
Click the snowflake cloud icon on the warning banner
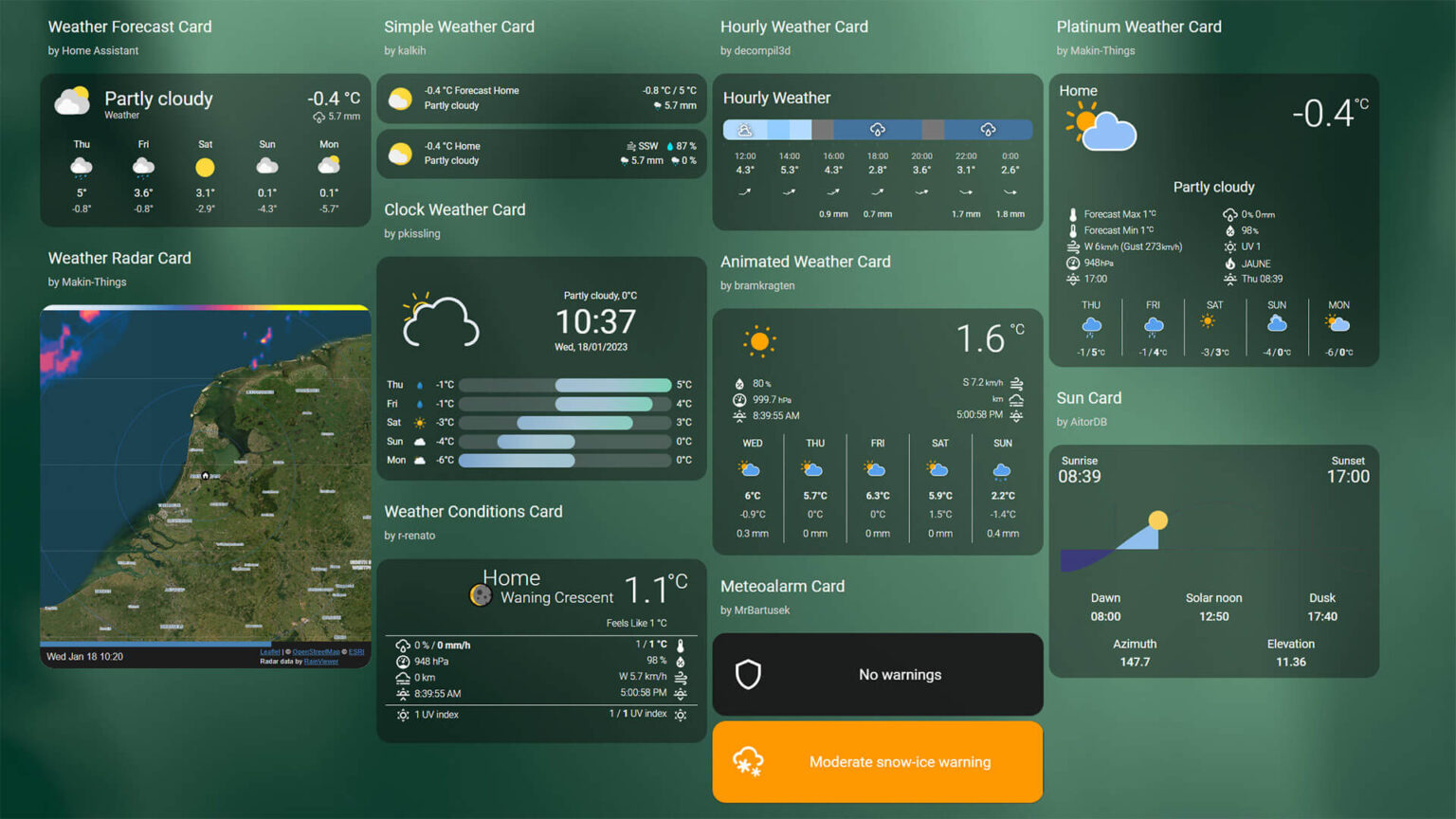click(748, 761)
